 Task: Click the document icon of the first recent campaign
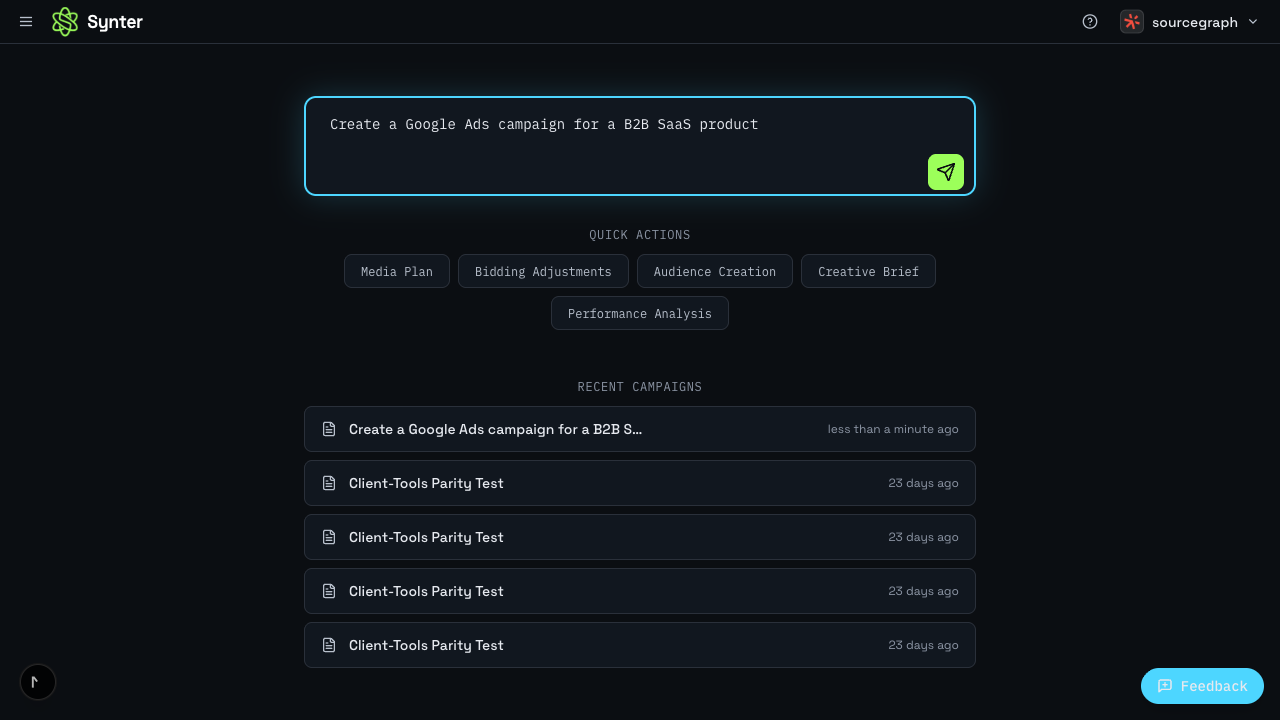(x=329, y=429)
